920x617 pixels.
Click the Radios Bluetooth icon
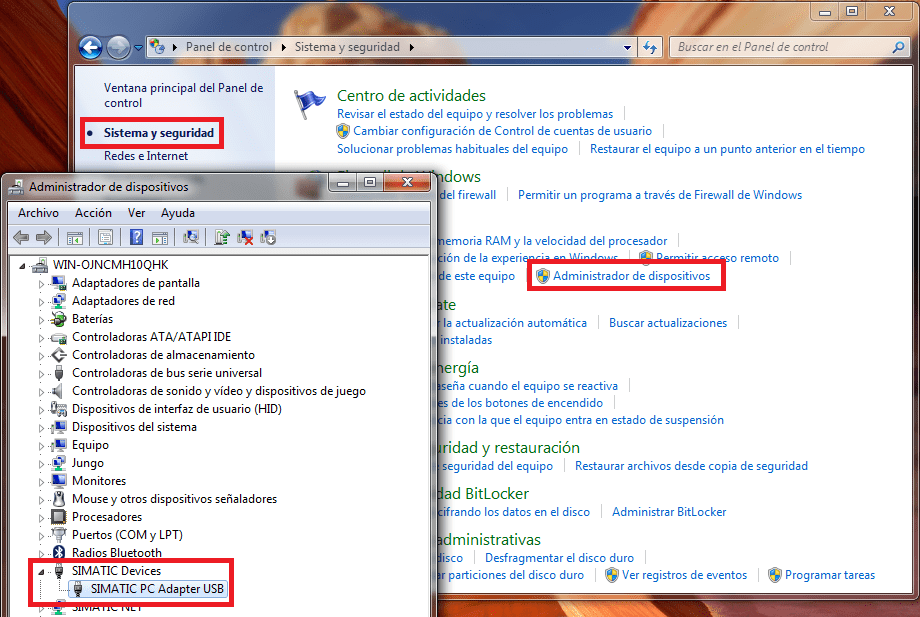point(59,552)
